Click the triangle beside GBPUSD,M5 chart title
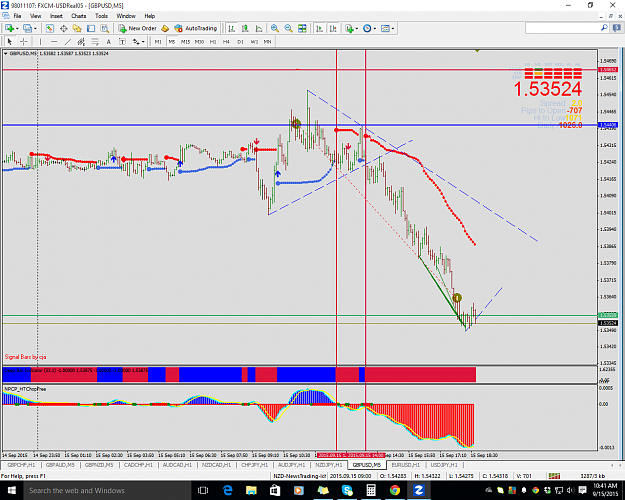This screenshot has height=500, width=625. tap(6, 53)
